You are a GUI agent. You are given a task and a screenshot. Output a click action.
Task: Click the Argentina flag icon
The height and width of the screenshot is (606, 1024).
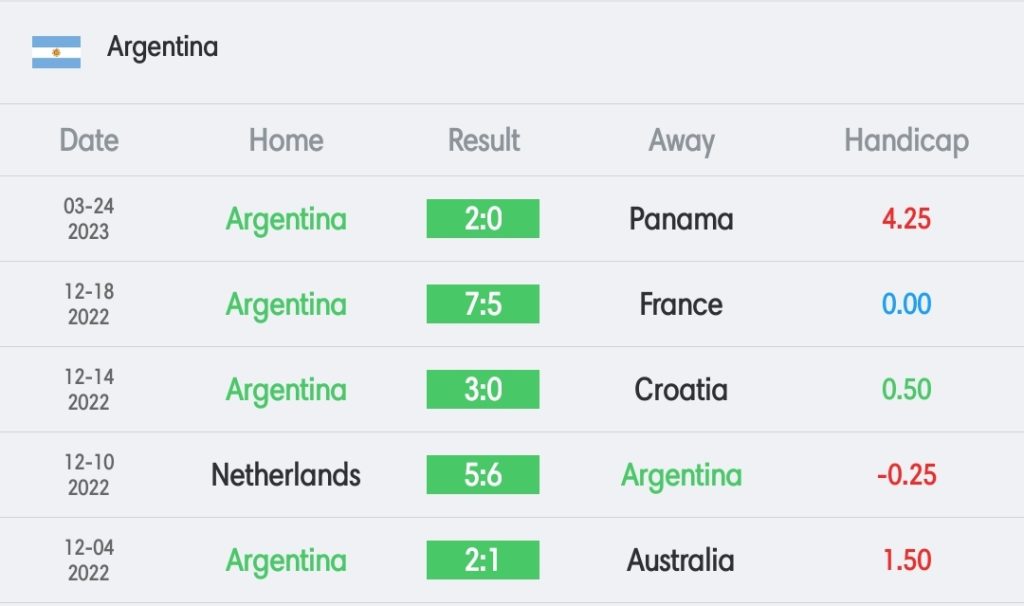click(x=56, y=52)
